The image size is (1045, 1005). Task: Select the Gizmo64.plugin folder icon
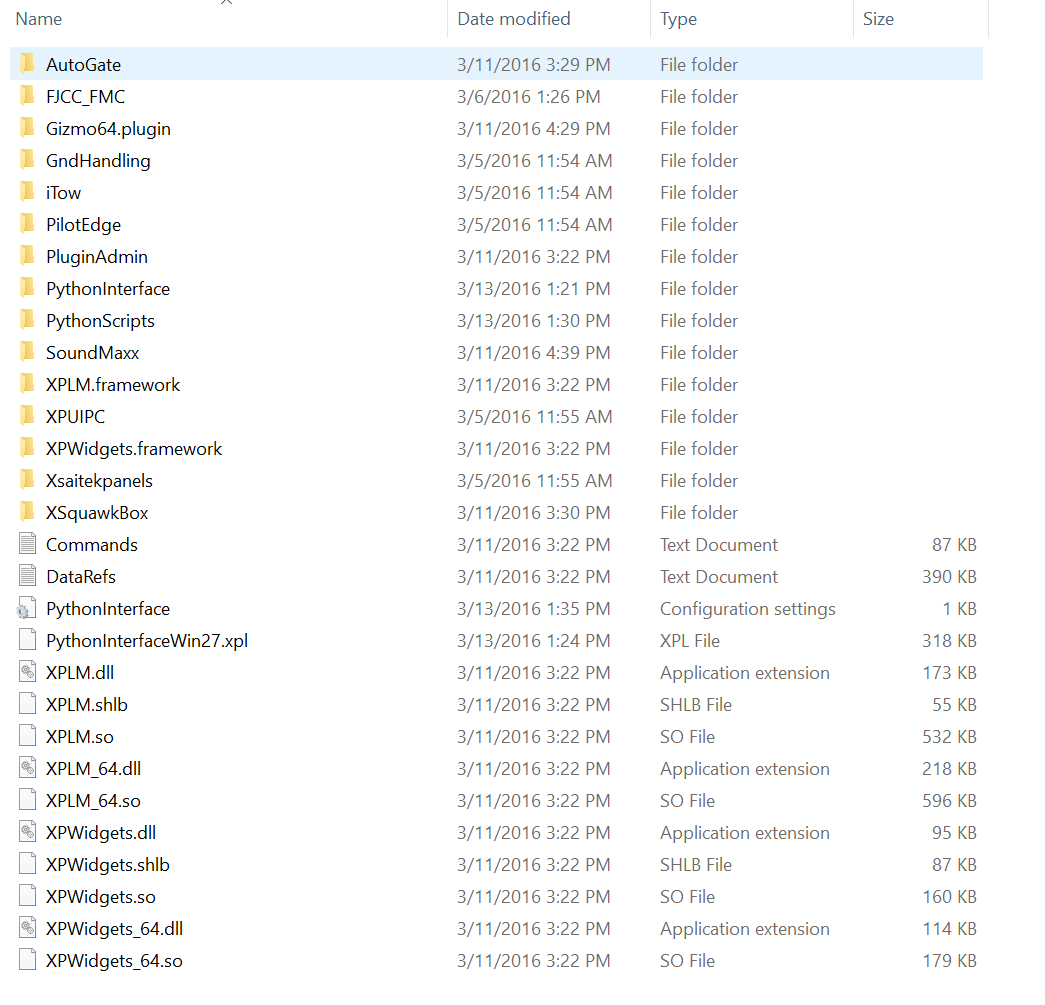27,128
